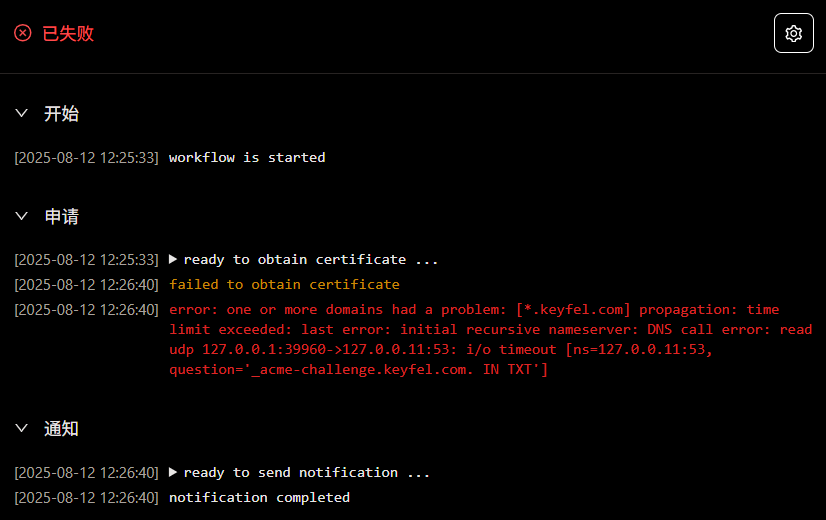Click 'notification completed' log line

(259, 497)
